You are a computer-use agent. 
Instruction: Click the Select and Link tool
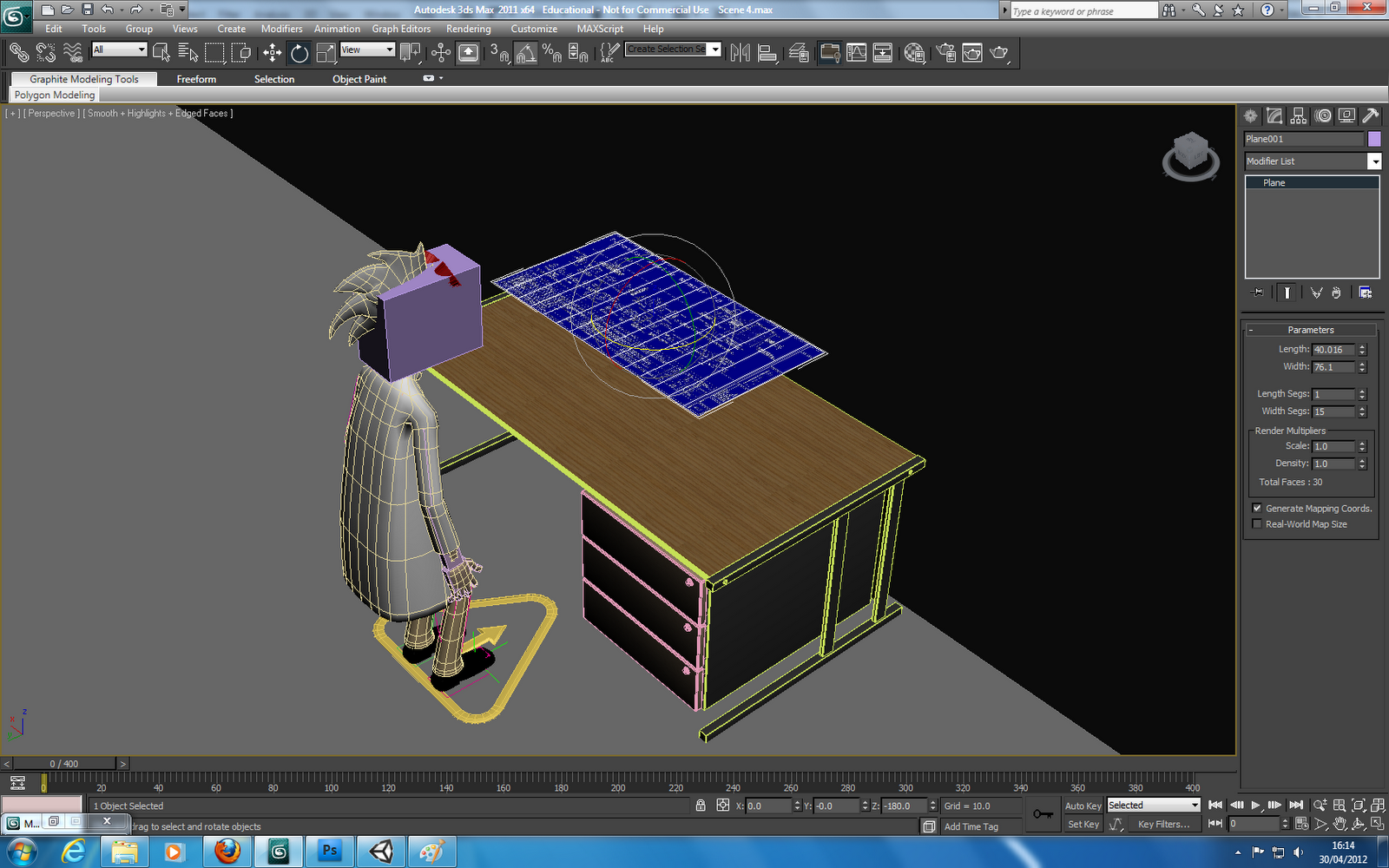[18, 53]
